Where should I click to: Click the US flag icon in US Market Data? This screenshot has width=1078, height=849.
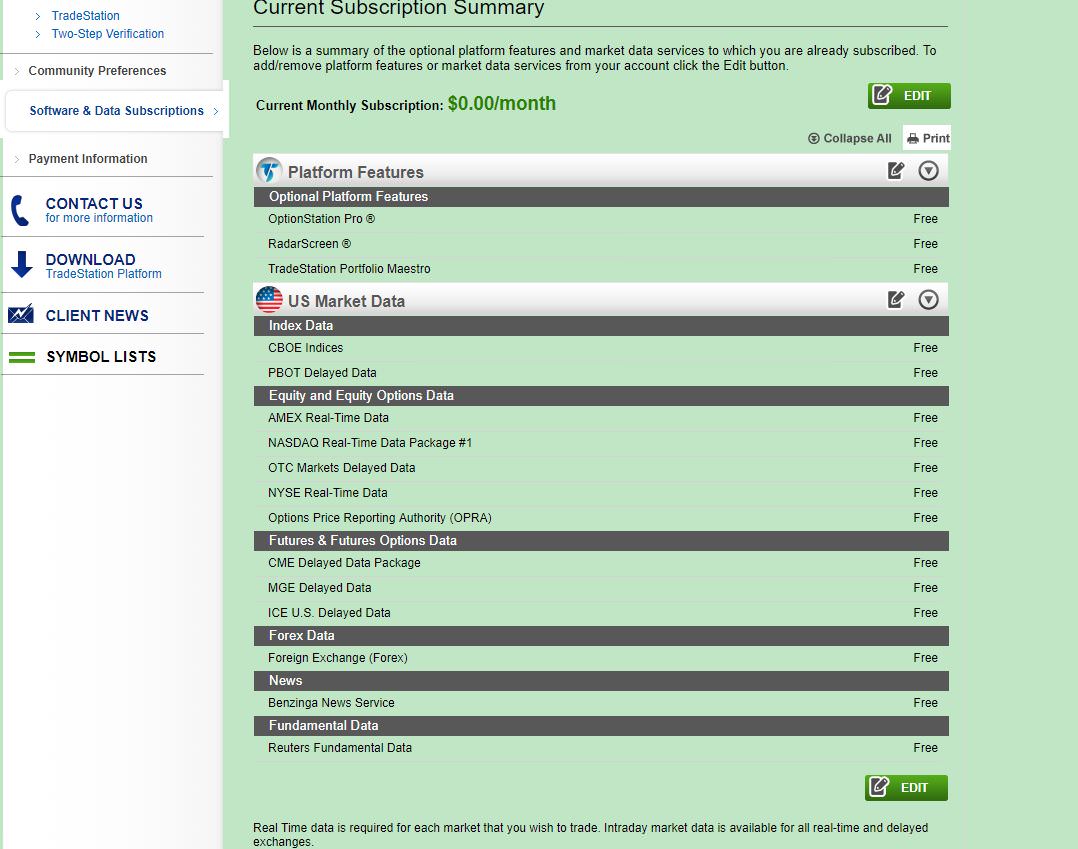pos(269,300)
